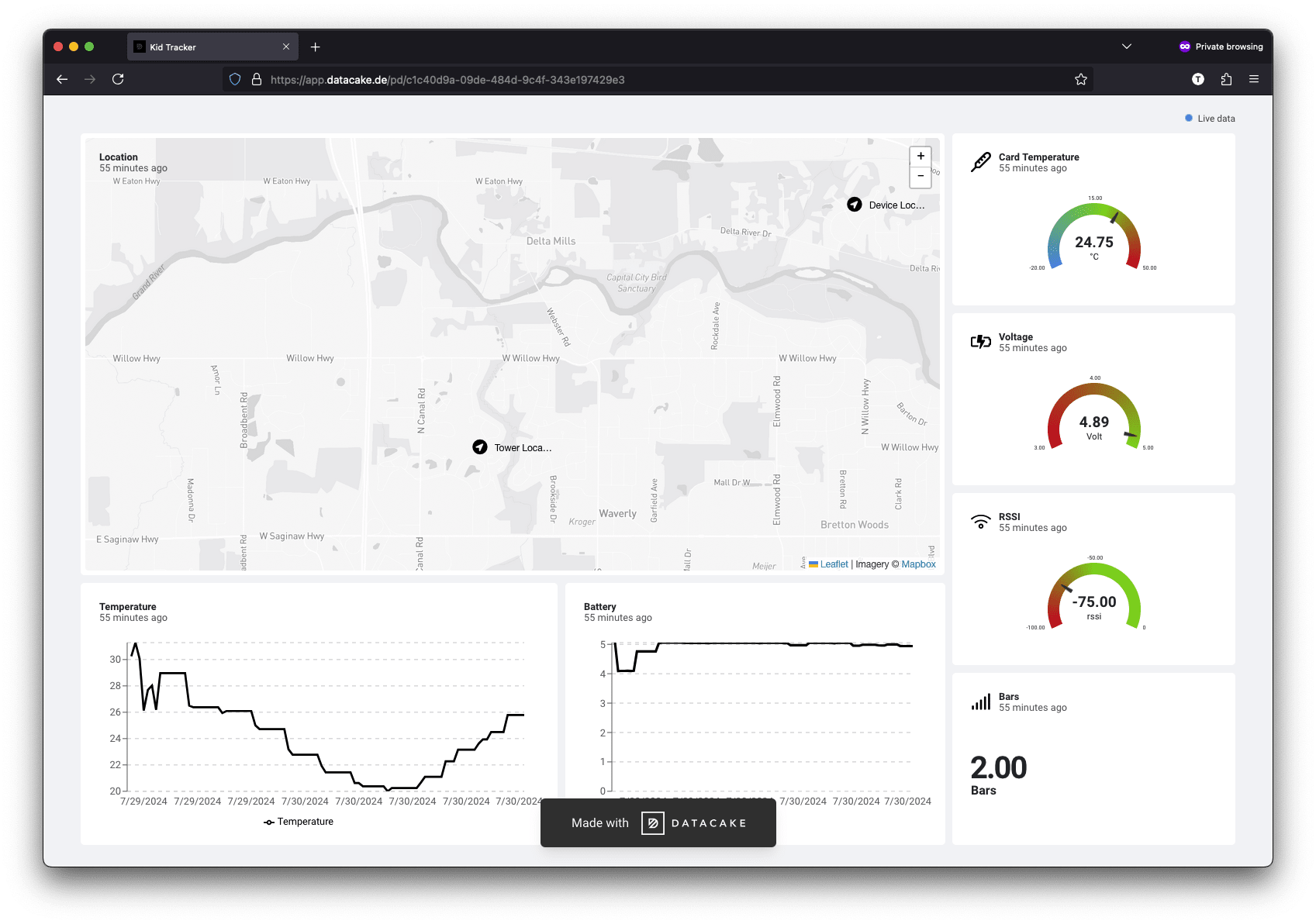This screenshot has height=924, width=1316.
Task: Open the browser hamburger menu
Action: tap(1254, 79)
